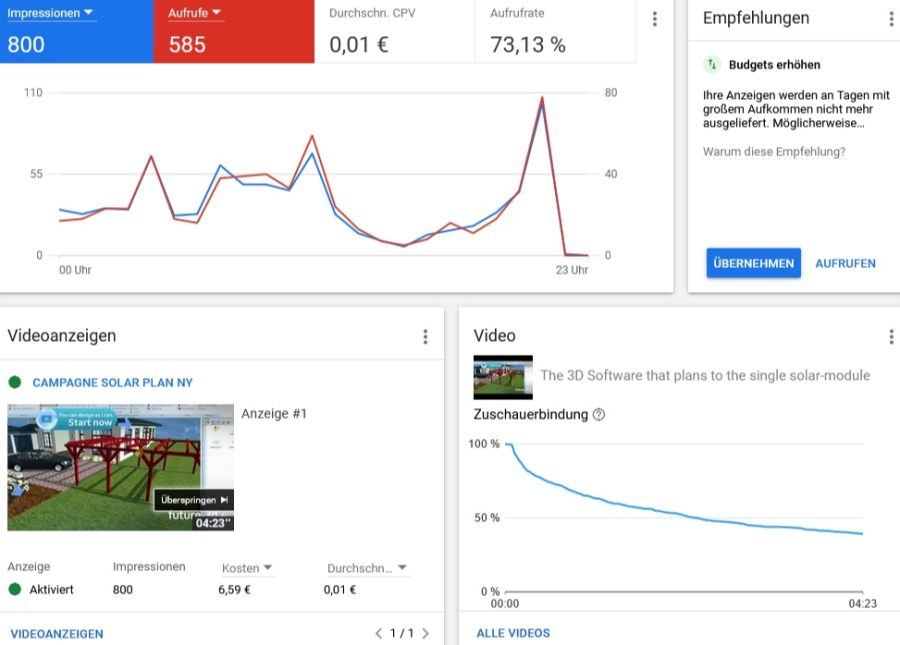The width and height of the screenshot is (900, 645).
Task: Click the AUFRUFEN link
Action: pos(845,264)
